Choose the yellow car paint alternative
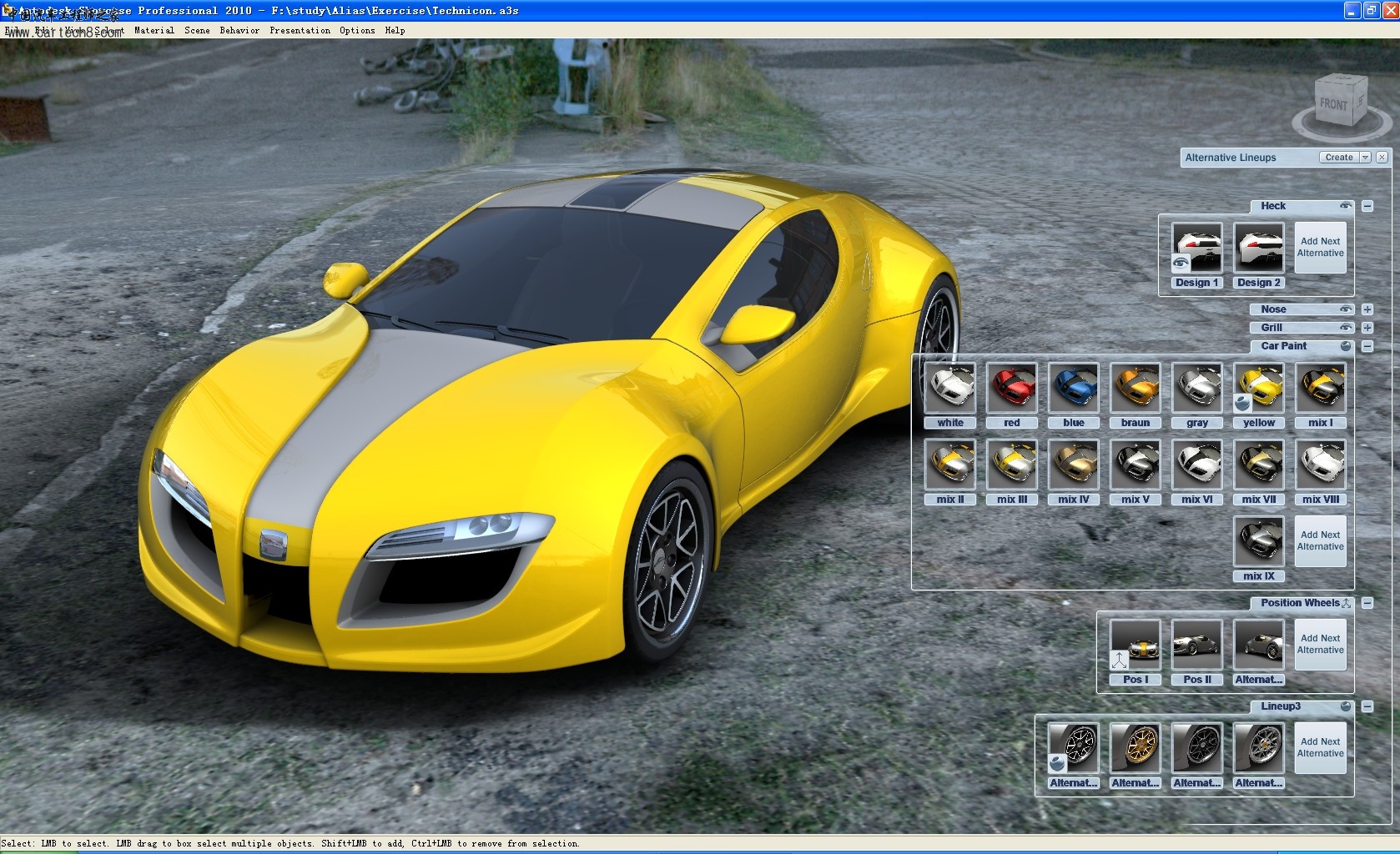Screen dimensions: 1400x854 [x=1259, y=388]
